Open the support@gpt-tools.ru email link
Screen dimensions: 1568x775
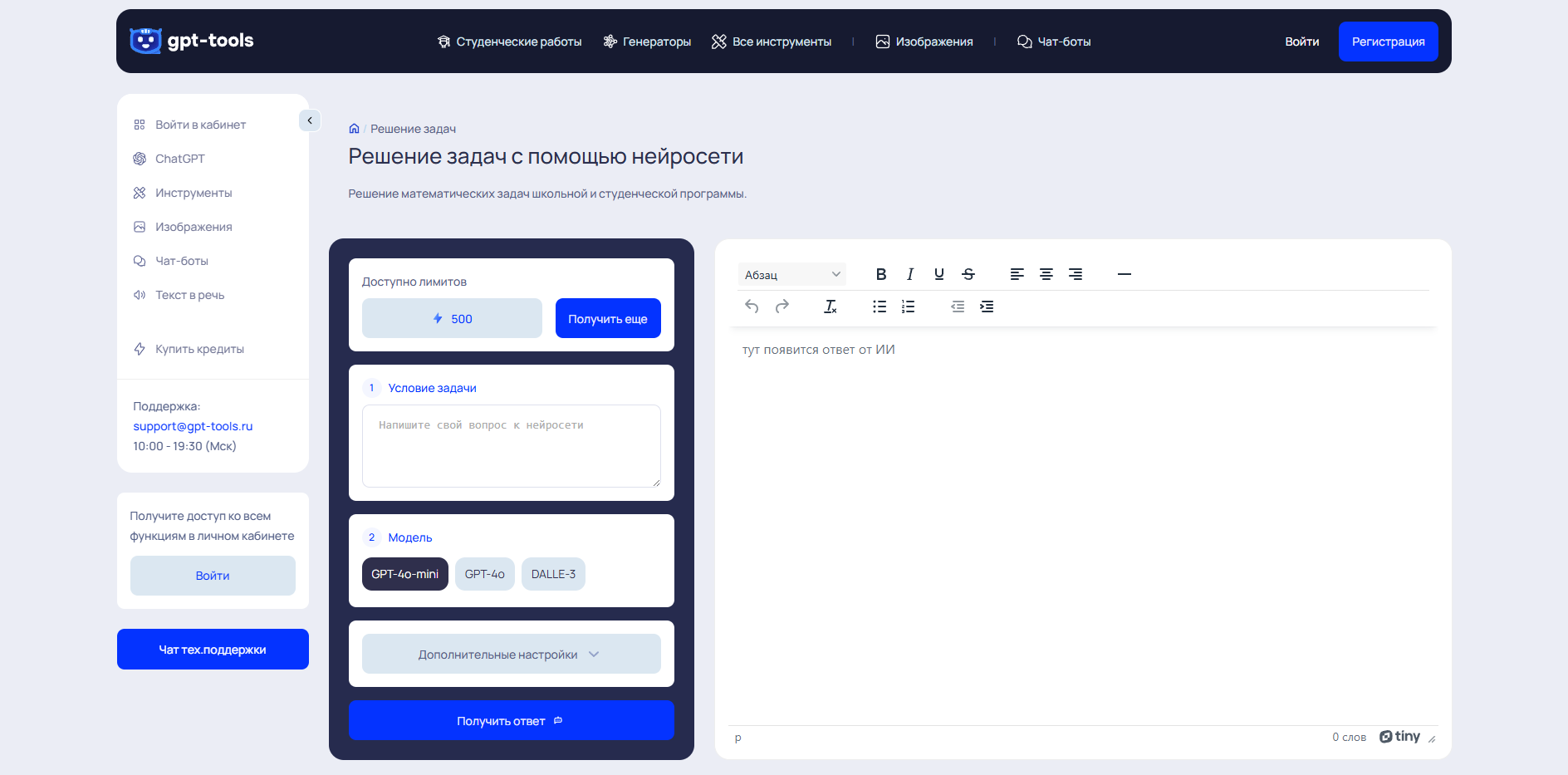pos(193,426)
